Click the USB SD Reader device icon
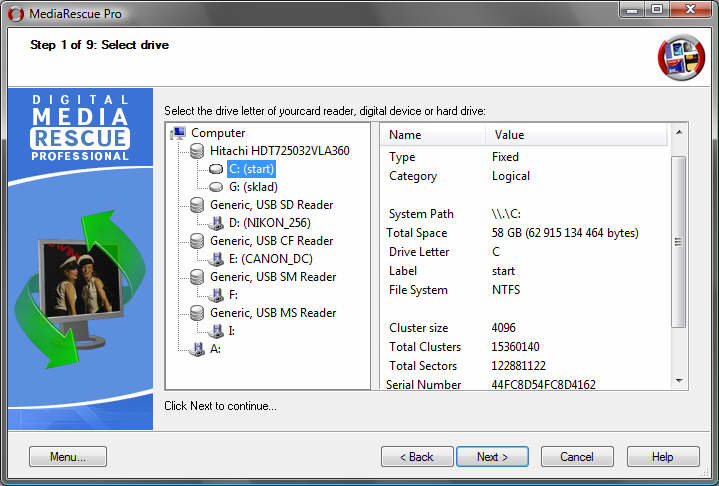The width and height of the screenshot is (719, 486). coord(197,205)
